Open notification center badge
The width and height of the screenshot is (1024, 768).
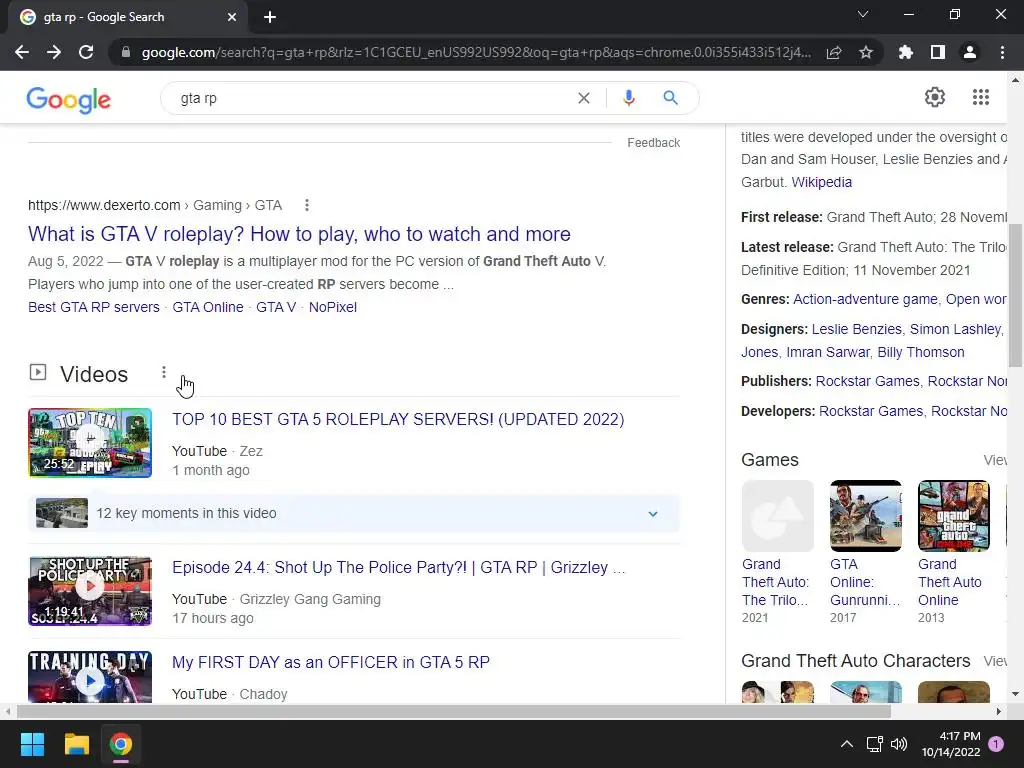click(996, 744)
